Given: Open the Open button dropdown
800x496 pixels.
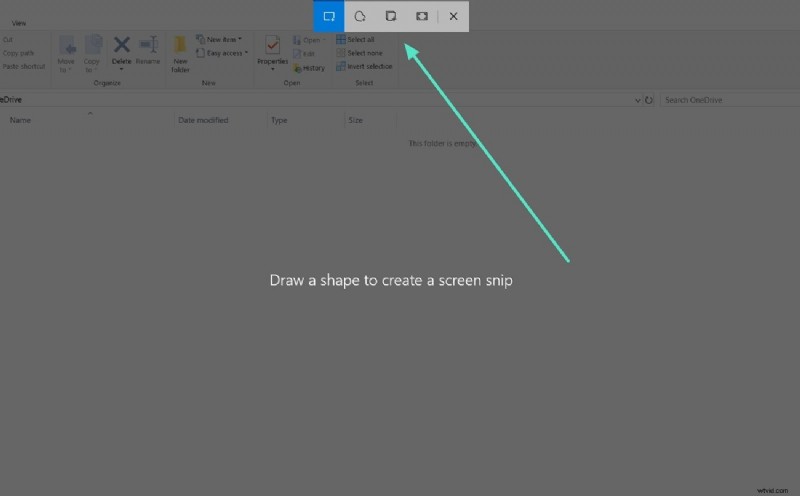Looking at the screenshot, I should tap(310, 40).
